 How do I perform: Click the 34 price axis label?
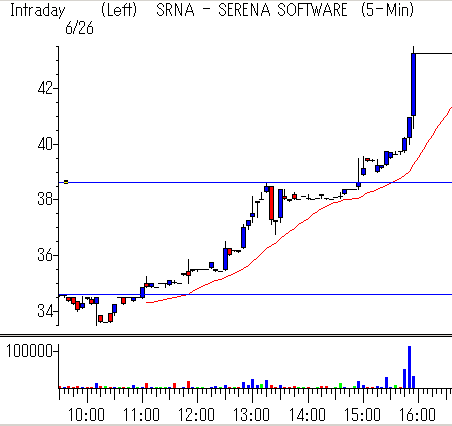45,311
